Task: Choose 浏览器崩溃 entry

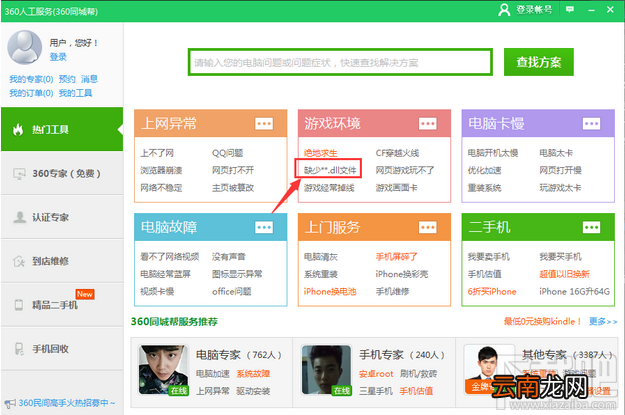Action: (161, 170)
